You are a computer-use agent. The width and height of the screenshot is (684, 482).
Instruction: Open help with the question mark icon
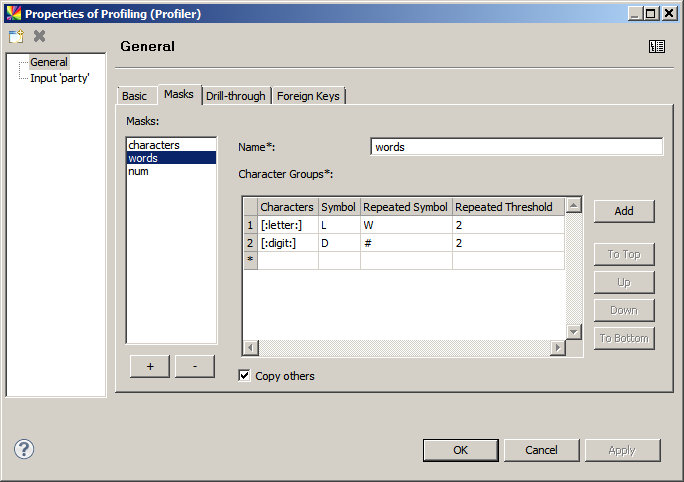(24, 450)
